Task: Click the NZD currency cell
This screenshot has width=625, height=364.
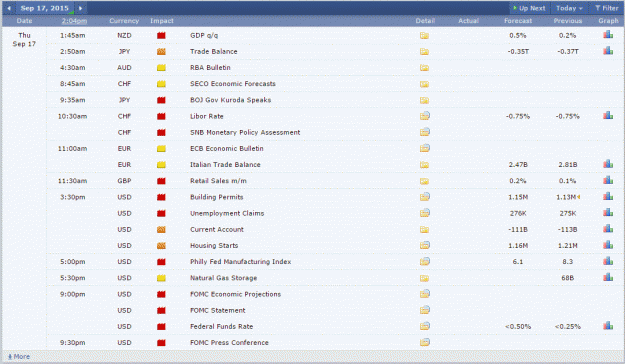Action: tap(124, 35)
